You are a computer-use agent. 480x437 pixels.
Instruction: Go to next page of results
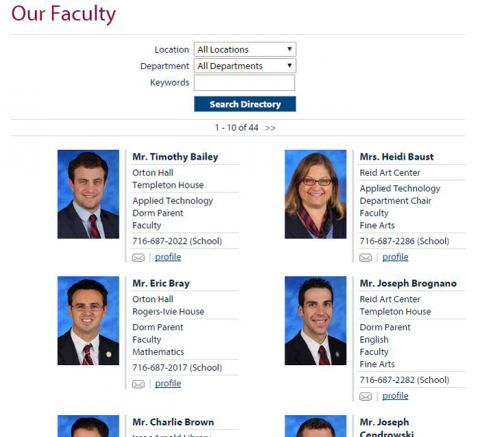(270, 128)
